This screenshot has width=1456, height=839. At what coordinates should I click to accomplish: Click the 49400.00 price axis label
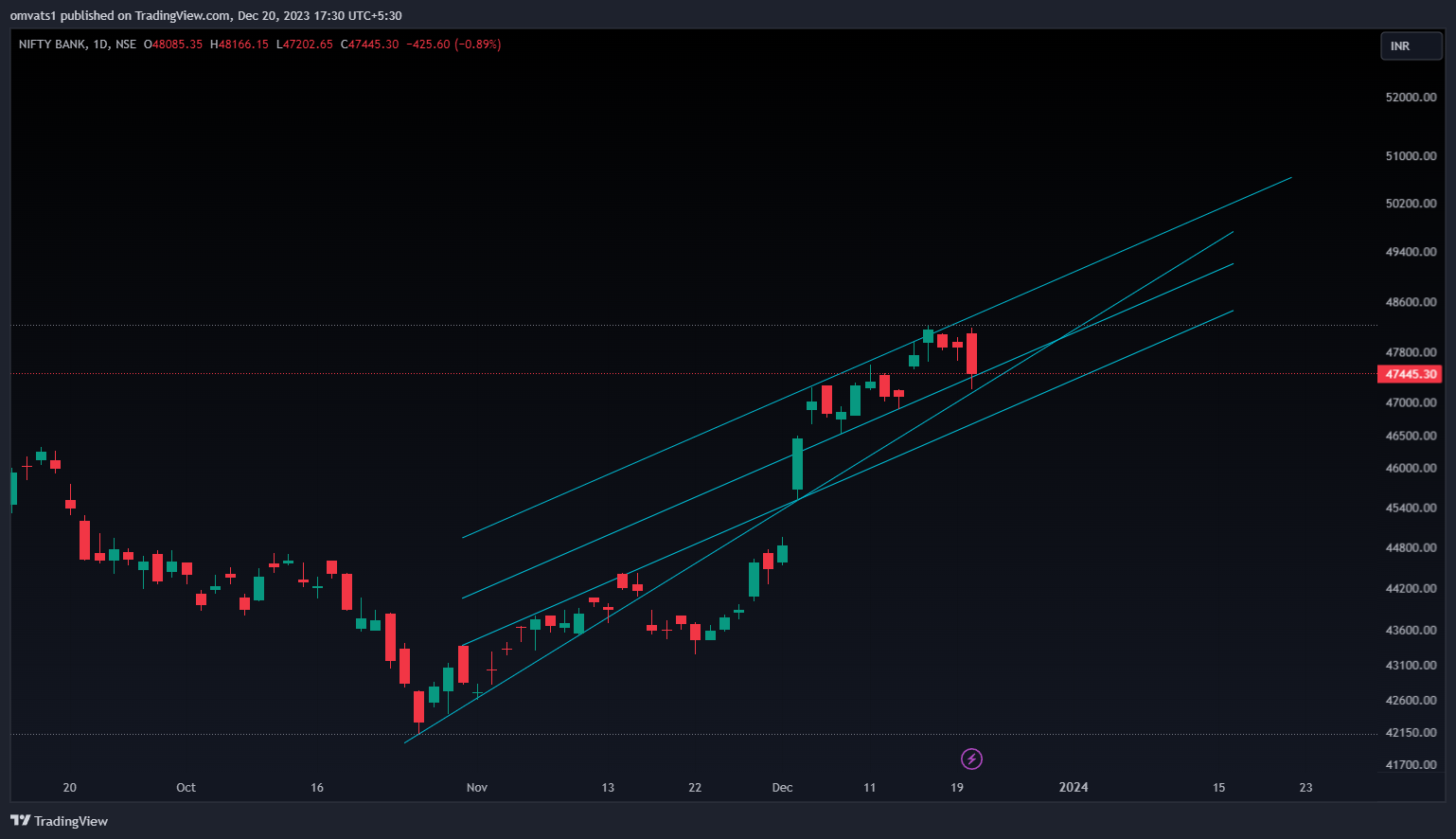(x=1411, y=252)
